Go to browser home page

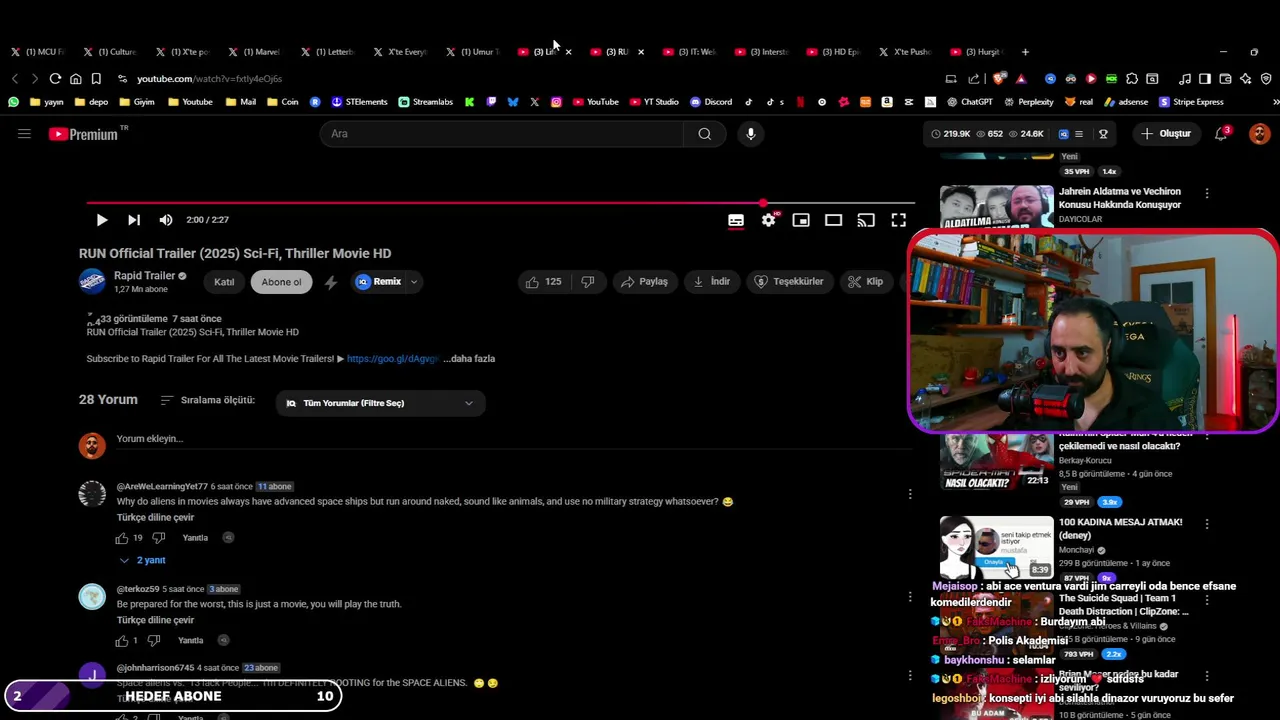tap(75, 79)
